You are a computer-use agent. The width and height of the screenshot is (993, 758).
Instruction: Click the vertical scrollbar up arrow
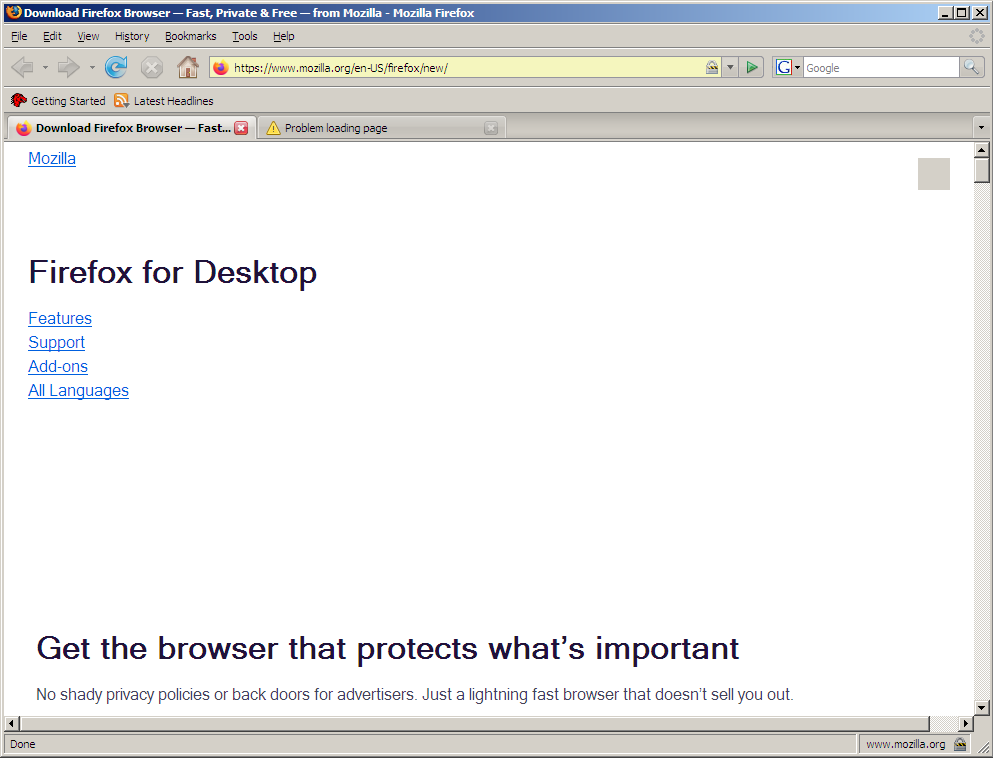click(982, 150)
